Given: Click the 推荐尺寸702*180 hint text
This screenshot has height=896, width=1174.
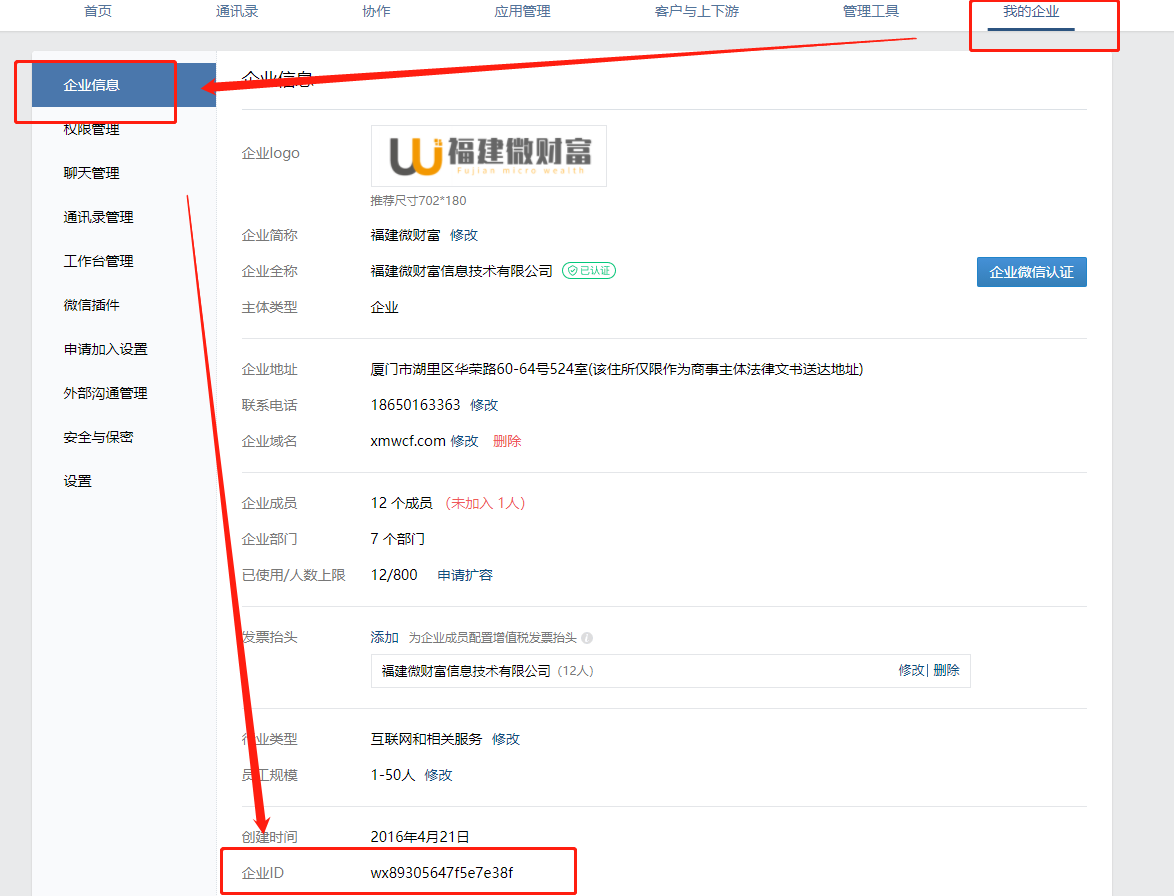Looking at the screenshot, I should (418, 201).
